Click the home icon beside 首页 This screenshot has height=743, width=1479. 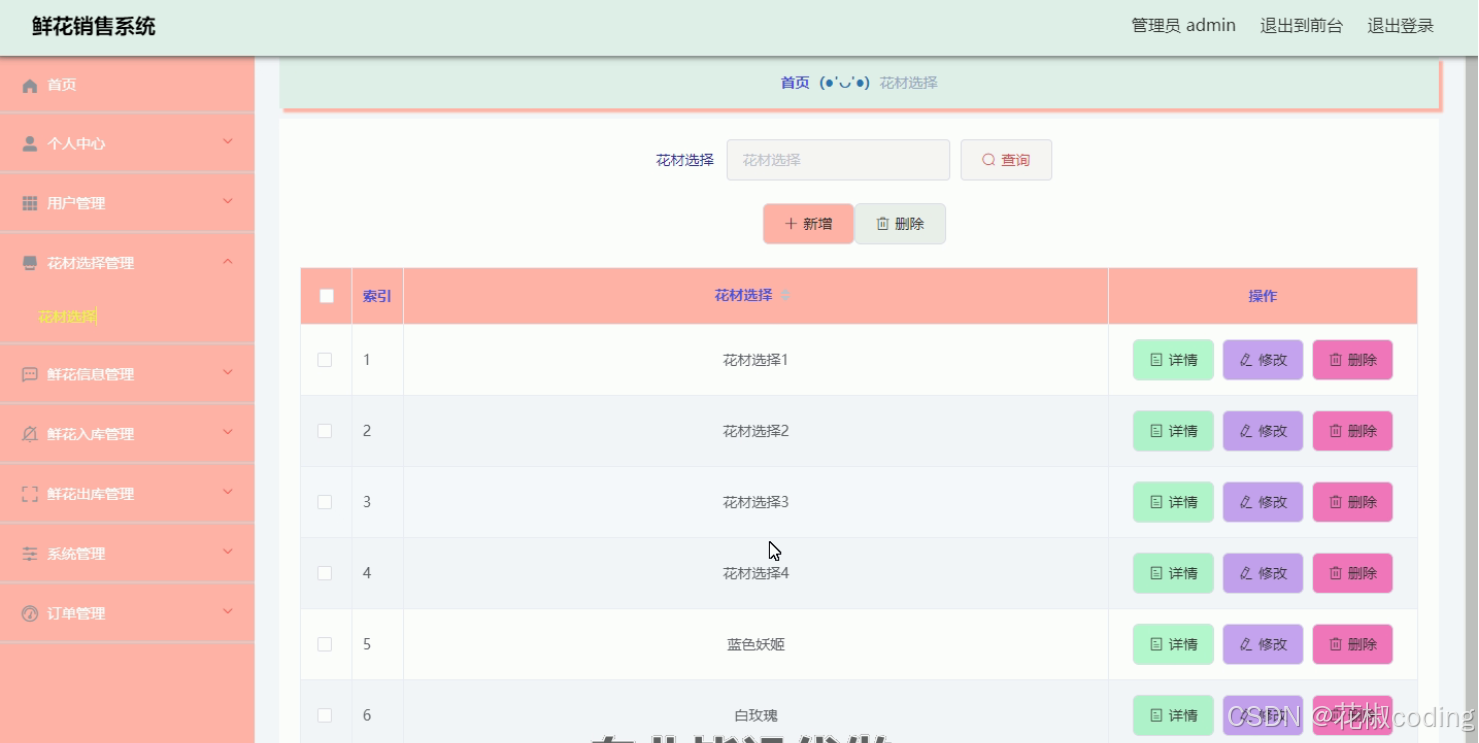coord(30,85)
